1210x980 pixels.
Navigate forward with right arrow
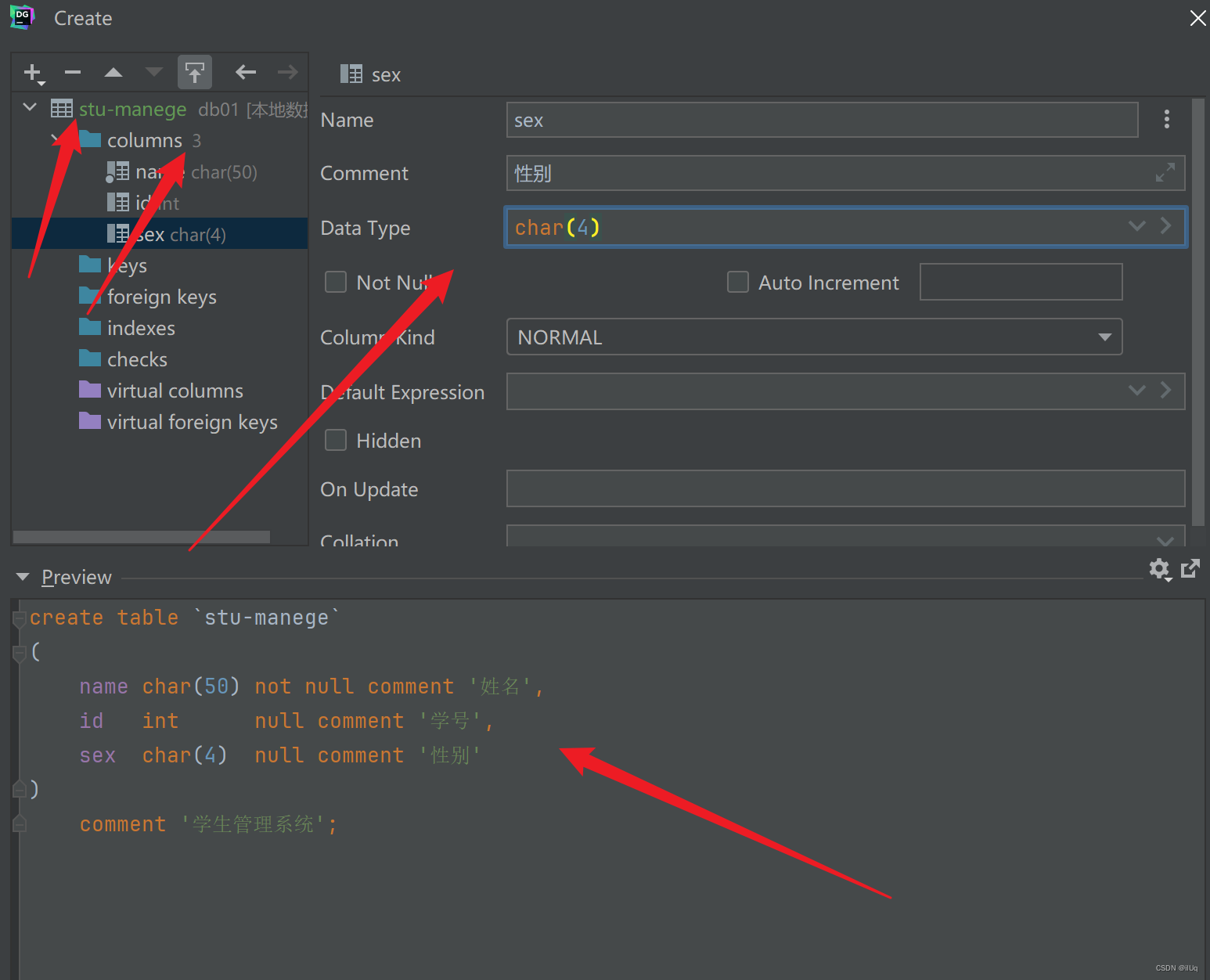click(288, 73)
